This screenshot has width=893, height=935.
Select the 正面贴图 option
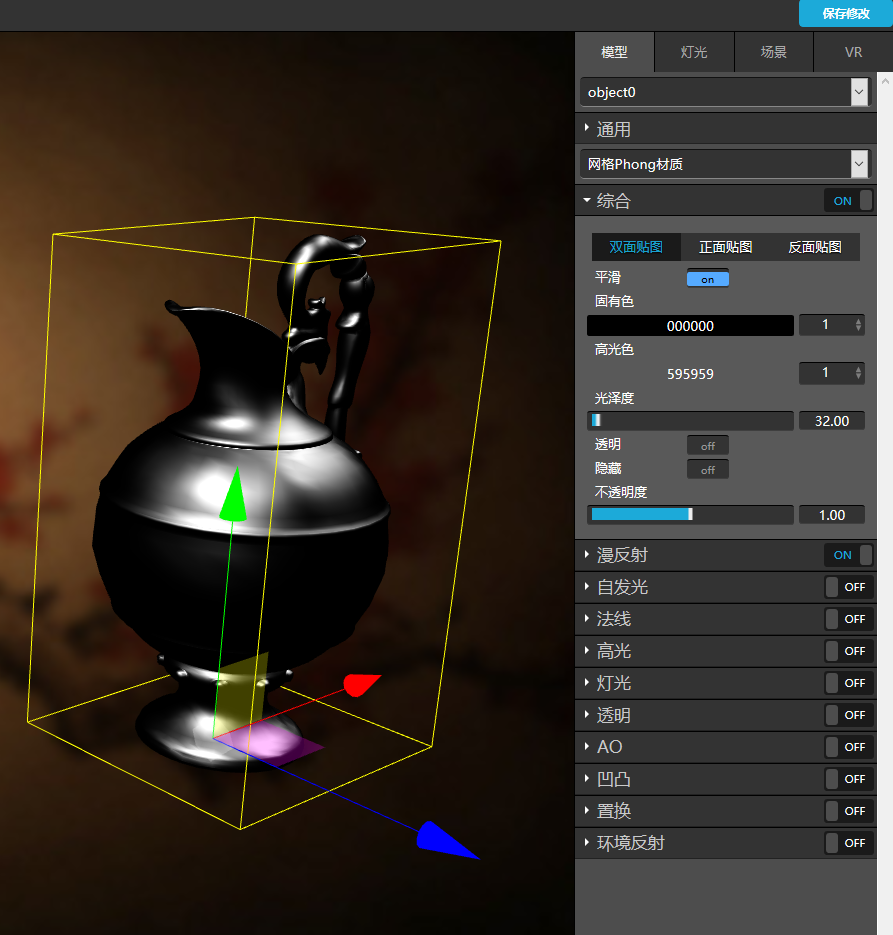point(725,247)
